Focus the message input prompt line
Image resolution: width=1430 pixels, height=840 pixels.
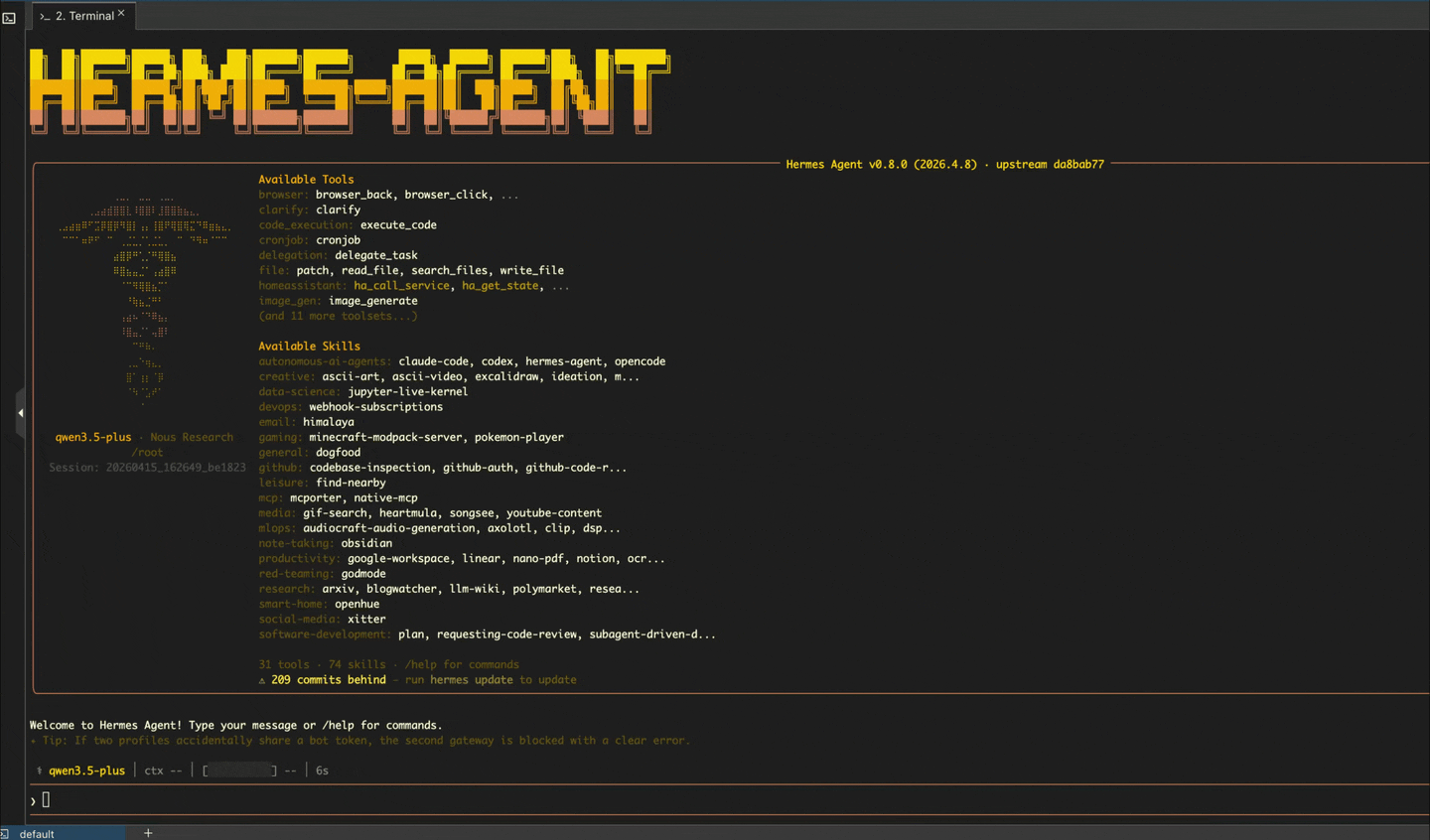pos(730,800)
